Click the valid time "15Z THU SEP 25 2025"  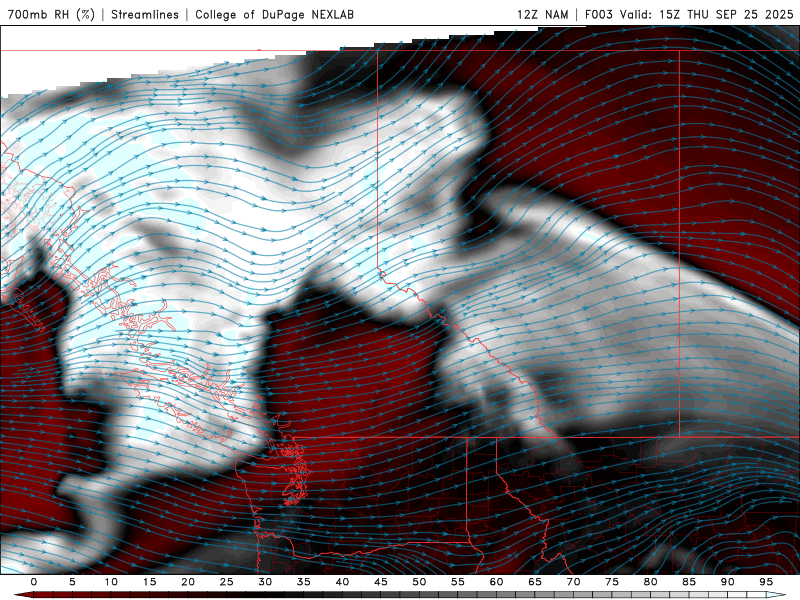coord(727,14)
